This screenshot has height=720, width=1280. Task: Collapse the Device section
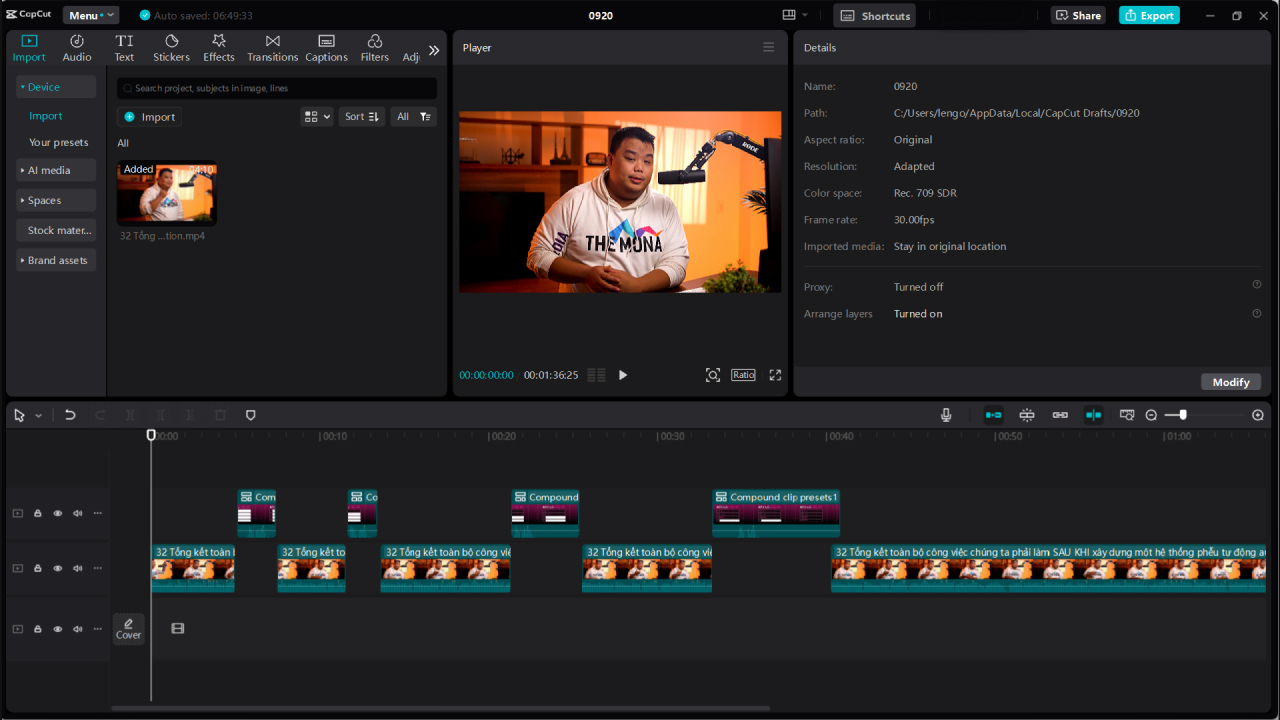56,87
